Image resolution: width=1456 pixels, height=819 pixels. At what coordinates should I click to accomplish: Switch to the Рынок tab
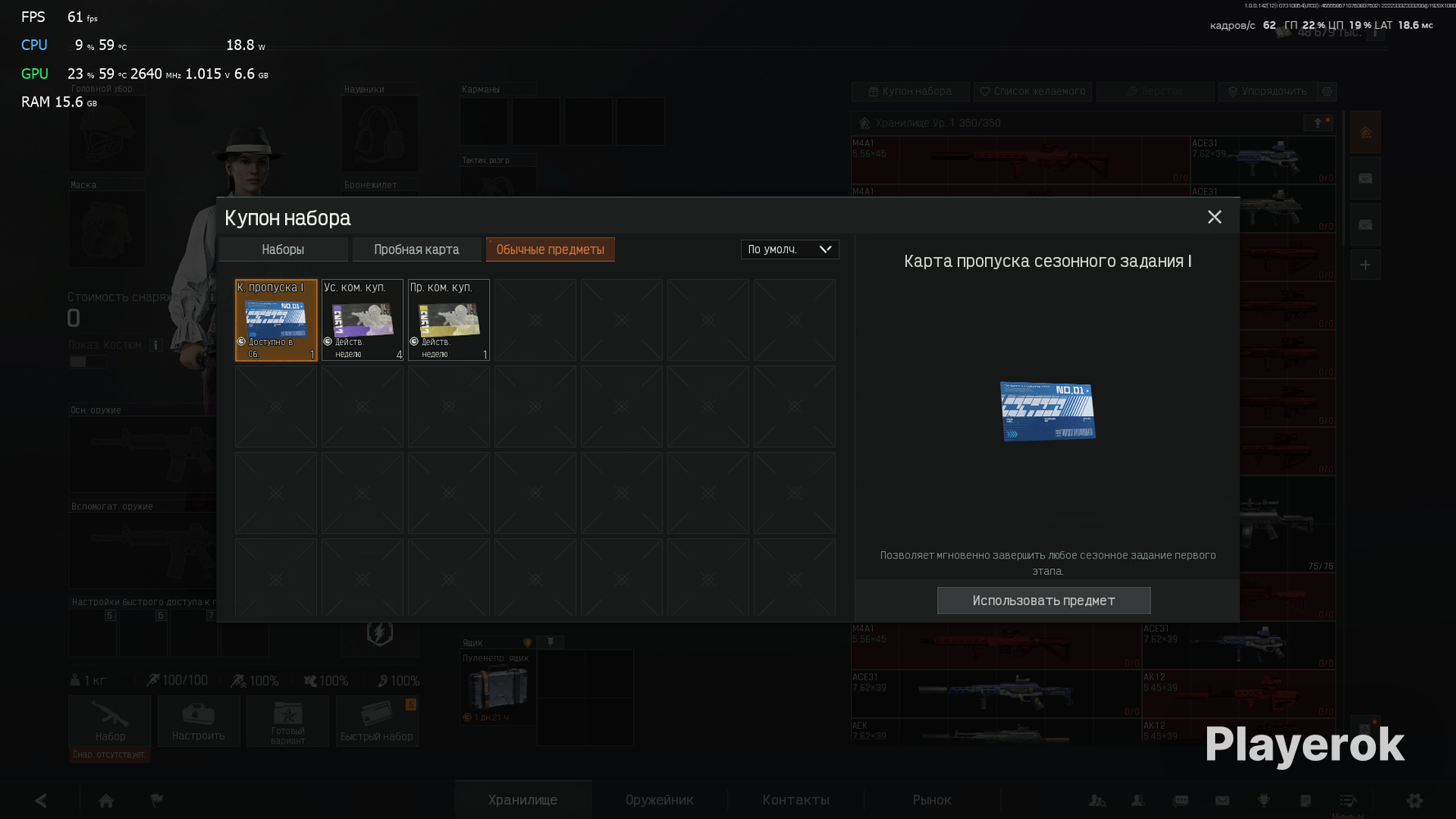932,800
